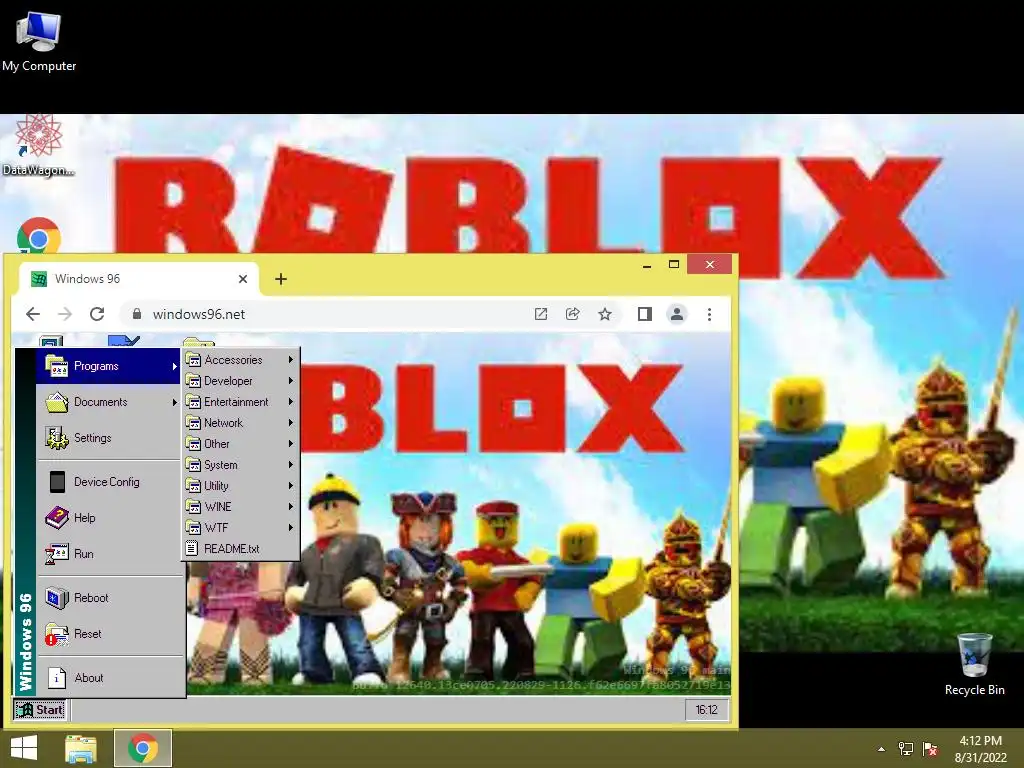This screenshot has height=768, width=1024.
Task: Close the Windows 96 tab
Action: [x=243, y=279]
